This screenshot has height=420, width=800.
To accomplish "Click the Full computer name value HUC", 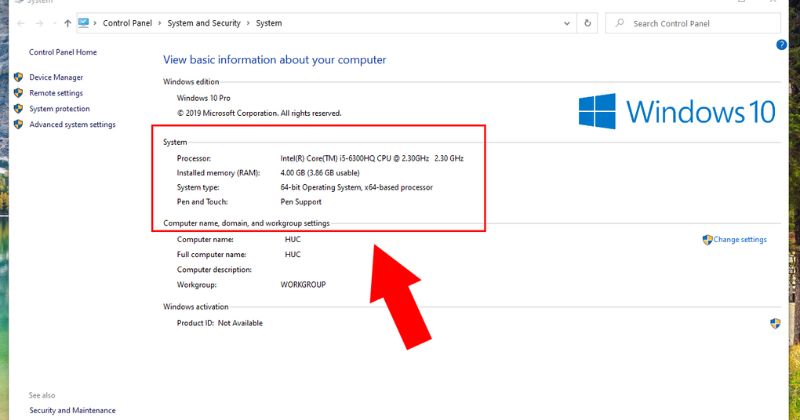I will [293, 254].
